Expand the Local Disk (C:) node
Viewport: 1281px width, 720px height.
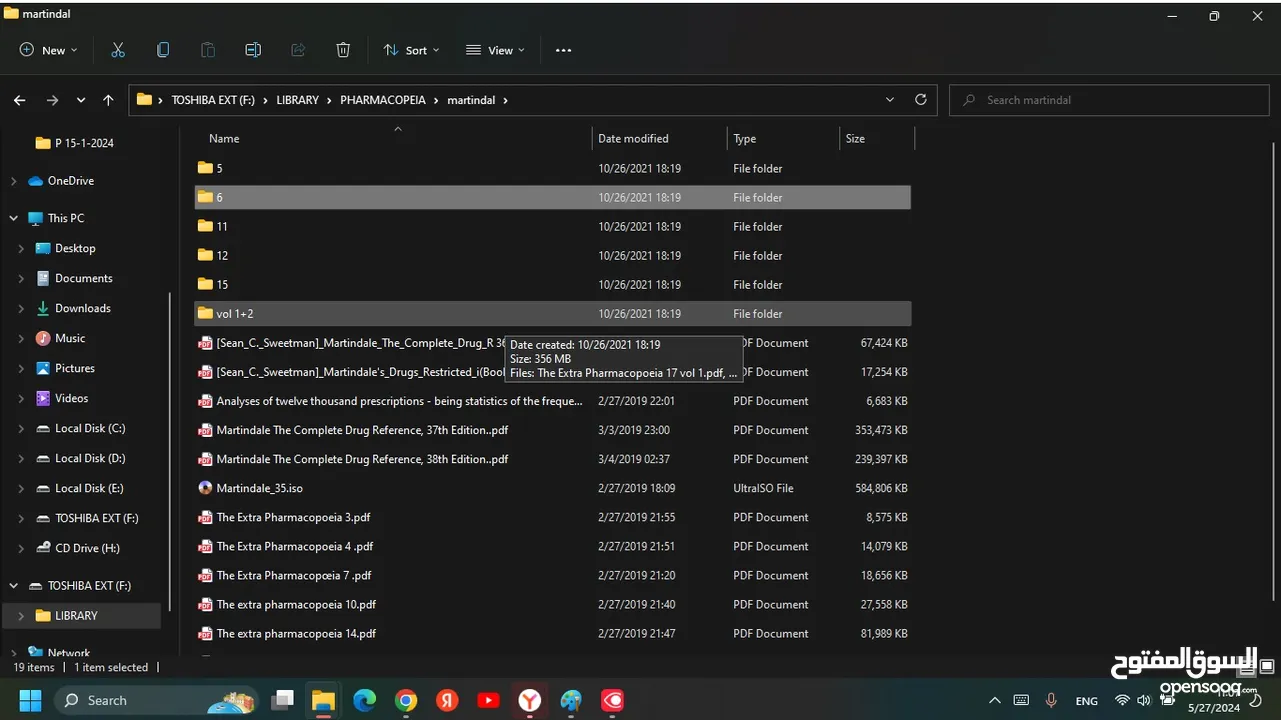[21, 428]
